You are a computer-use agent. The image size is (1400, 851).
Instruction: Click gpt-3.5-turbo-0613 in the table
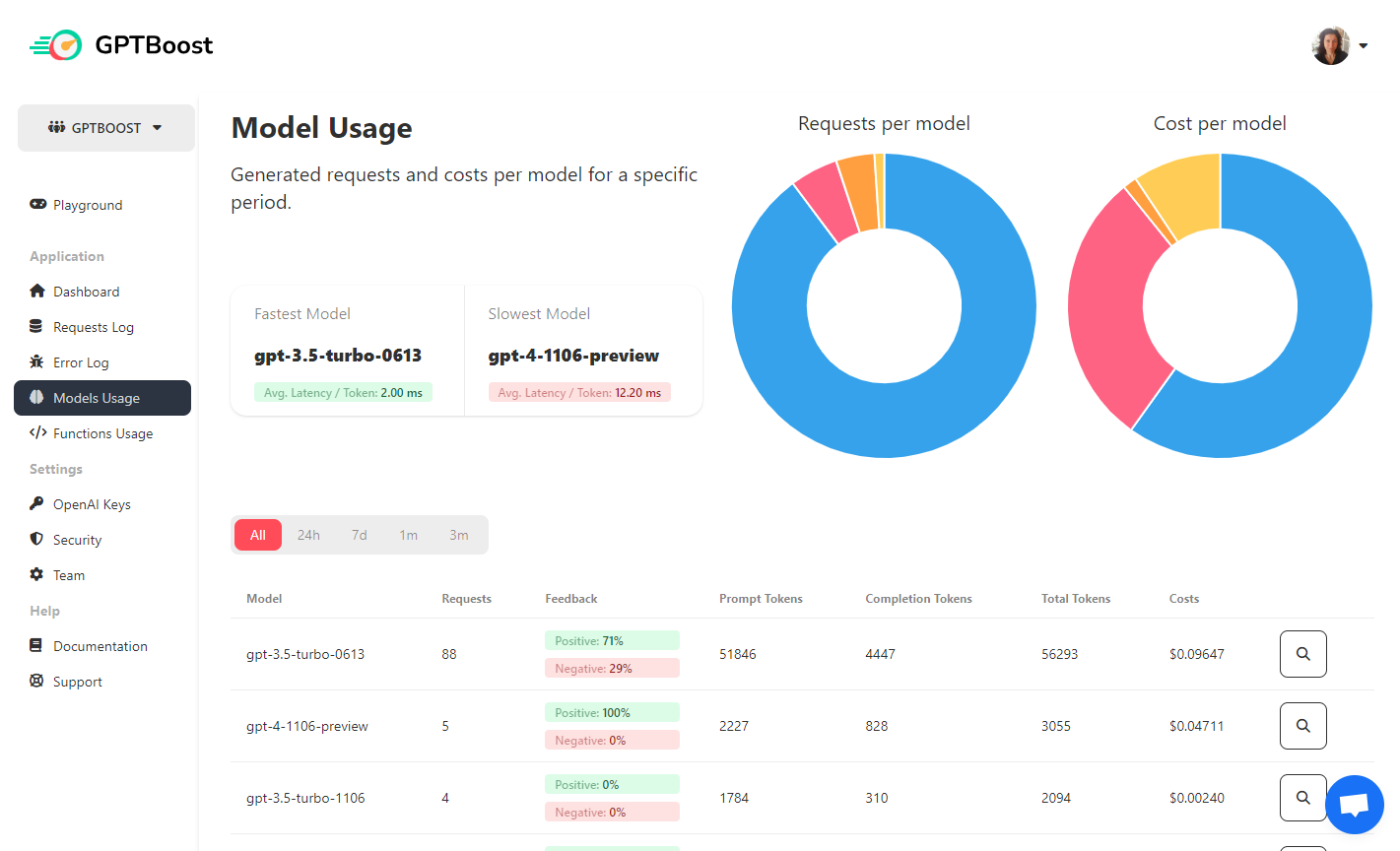[x=305, y=654]
